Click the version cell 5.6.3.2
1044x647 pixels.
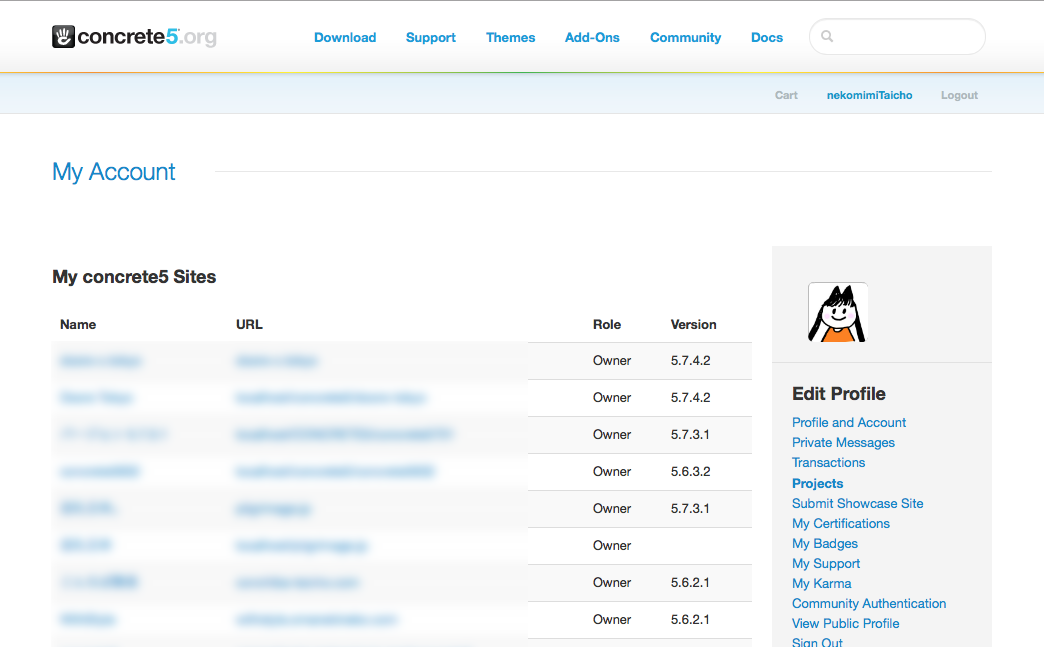(690, 471)
